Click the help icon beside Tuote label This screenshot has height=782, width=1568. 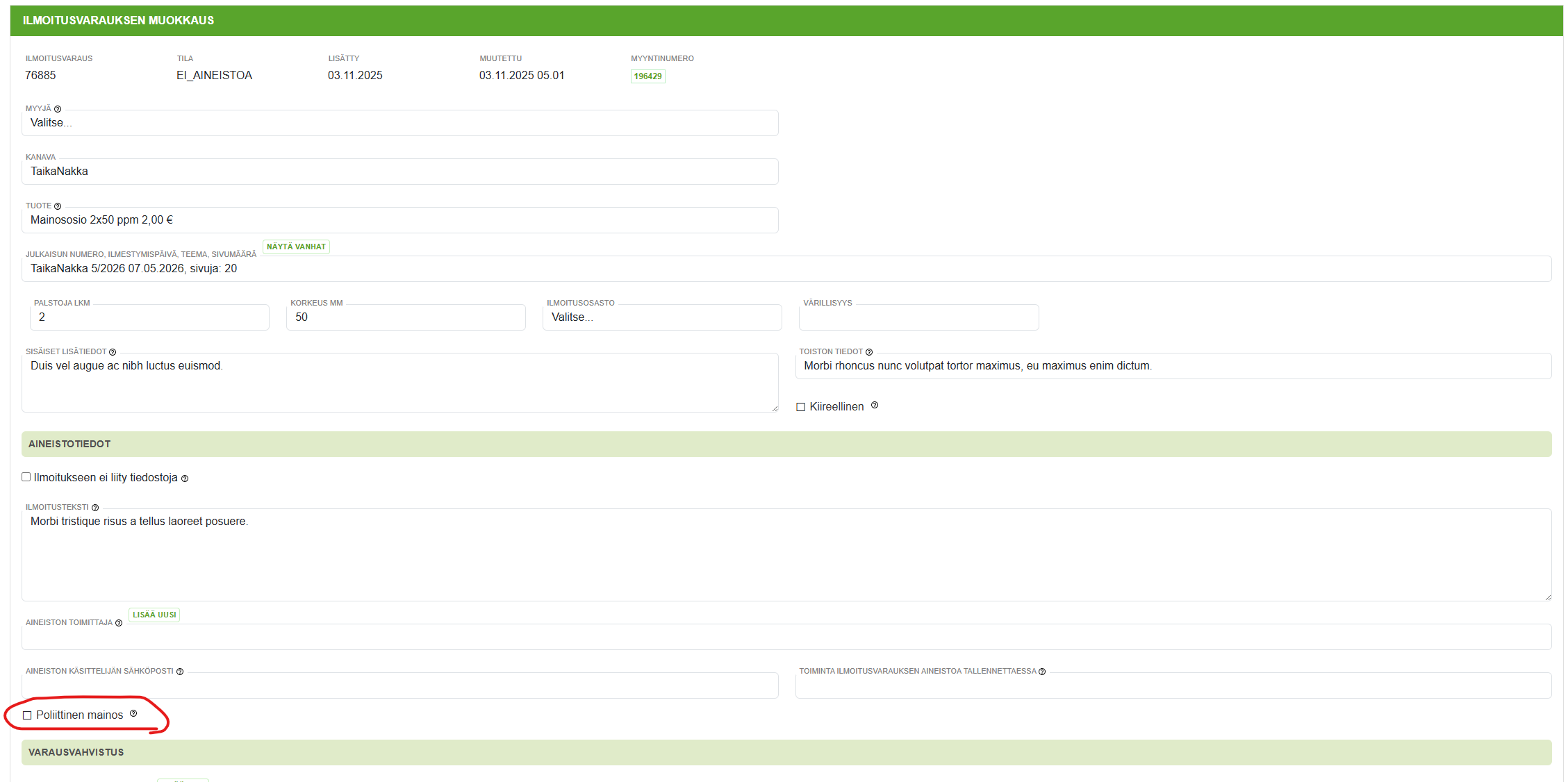coord(58,206)
